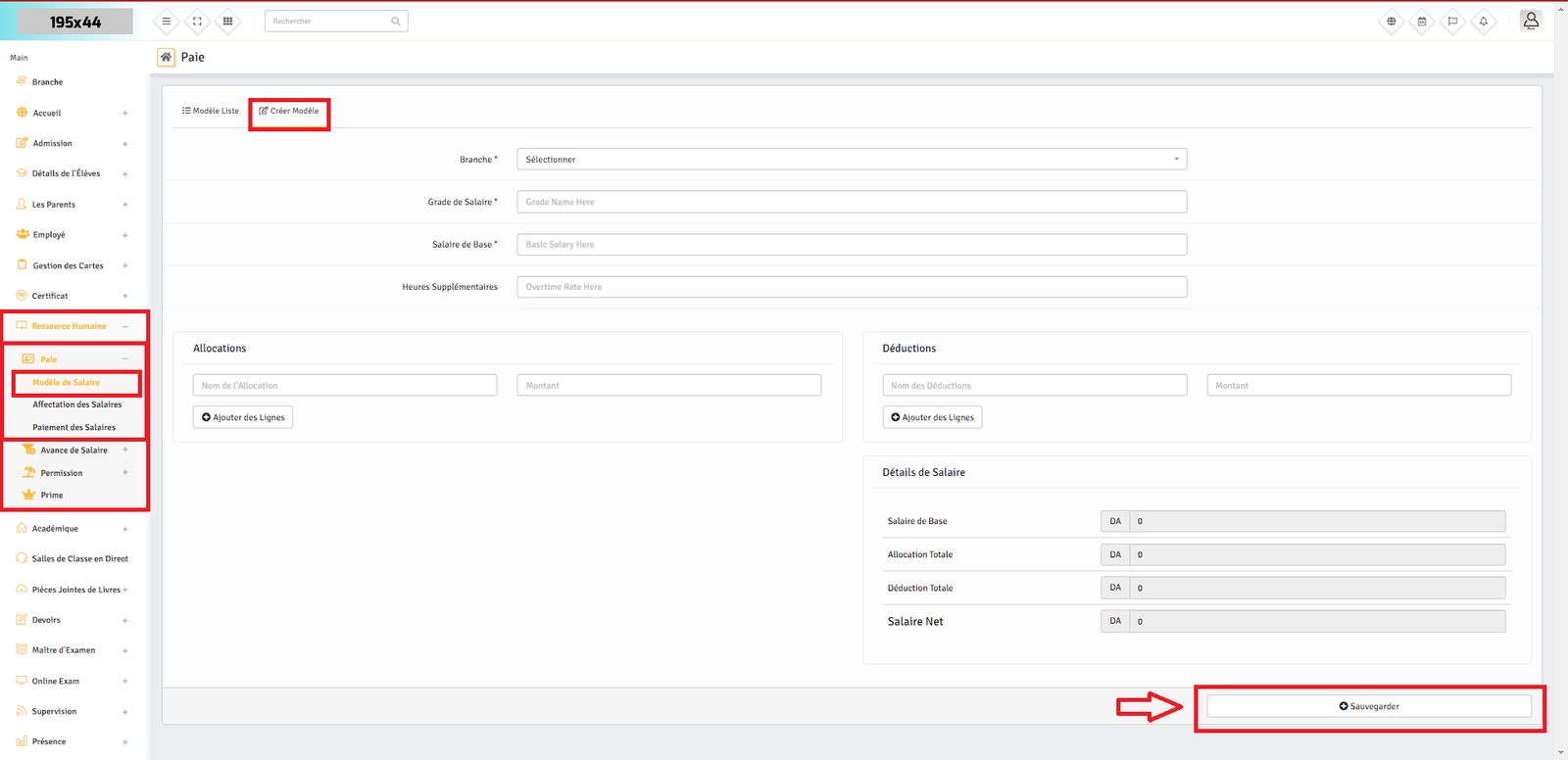Click the flag icon in header
The width and height of the screenshot is (1568, 760).
pos(1452,22)
